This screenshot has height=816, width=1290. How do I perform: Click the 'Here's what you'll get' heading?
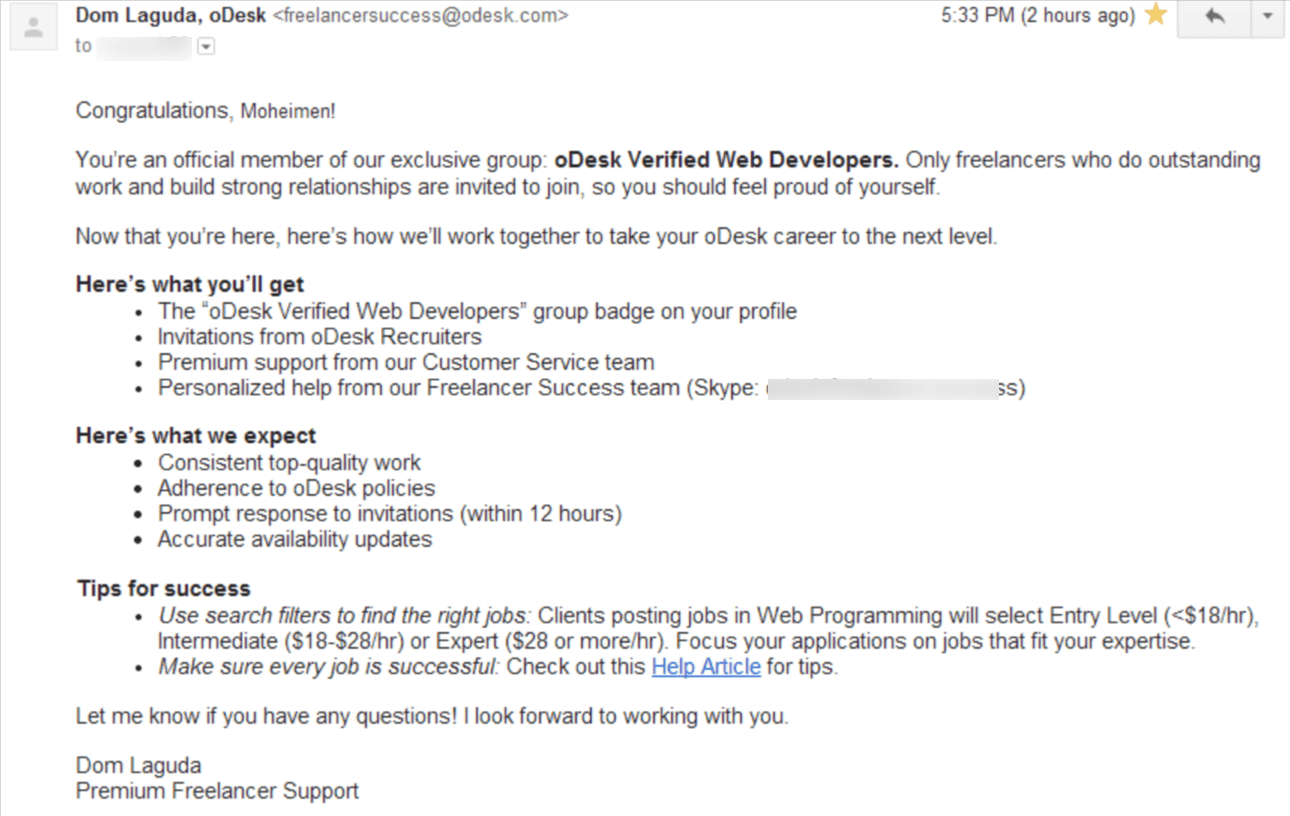(x=190, y=285)
